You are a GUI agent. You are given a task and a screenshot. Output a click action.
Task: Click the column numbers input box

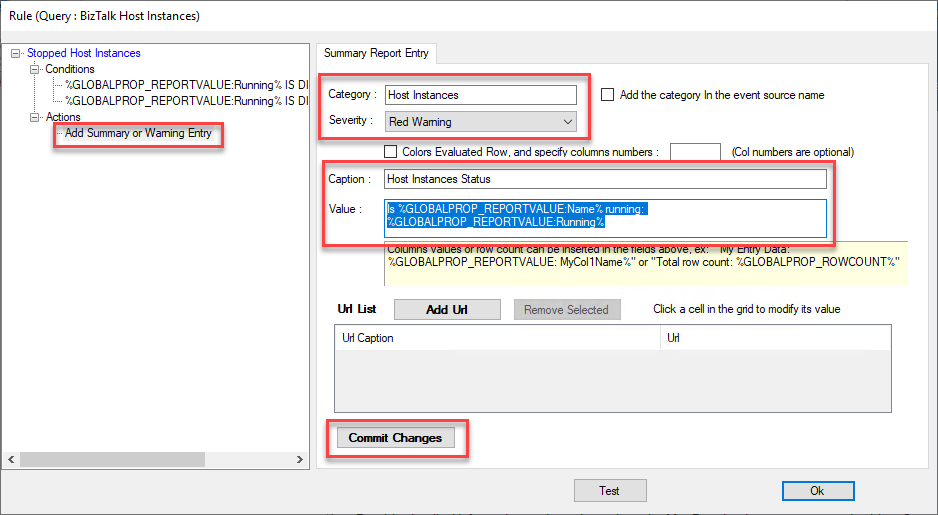(695, 152)
